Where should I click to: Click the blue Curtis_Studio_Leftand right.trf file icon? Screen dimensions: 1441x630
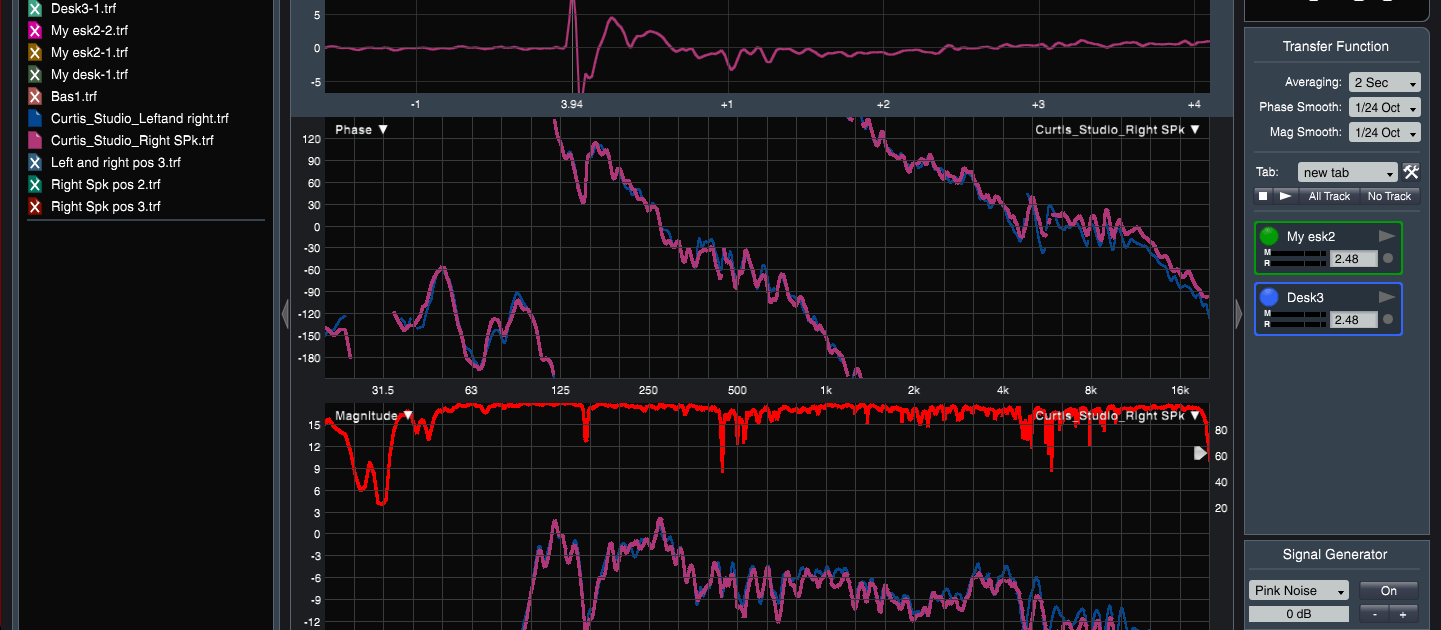coord(35,118)
